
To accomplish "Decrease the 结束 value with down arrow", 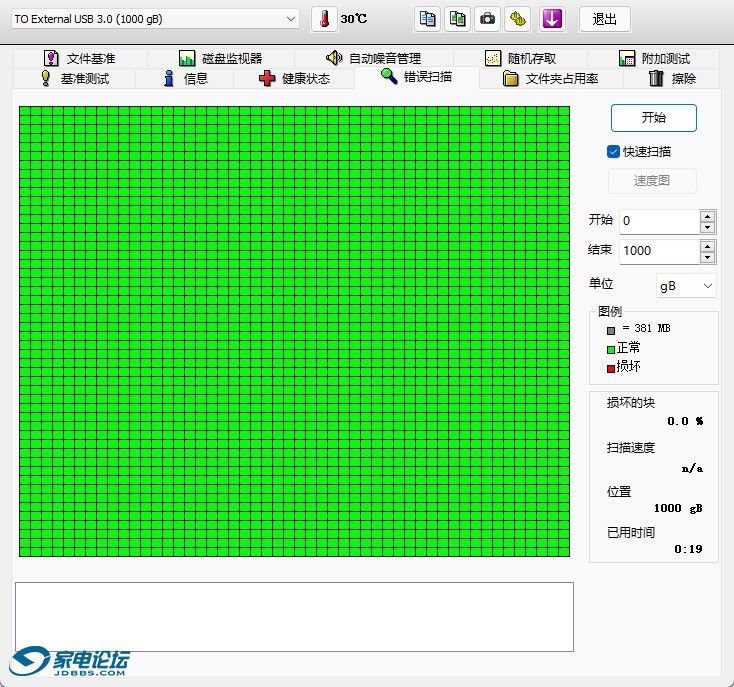I will tap(707, 257).
